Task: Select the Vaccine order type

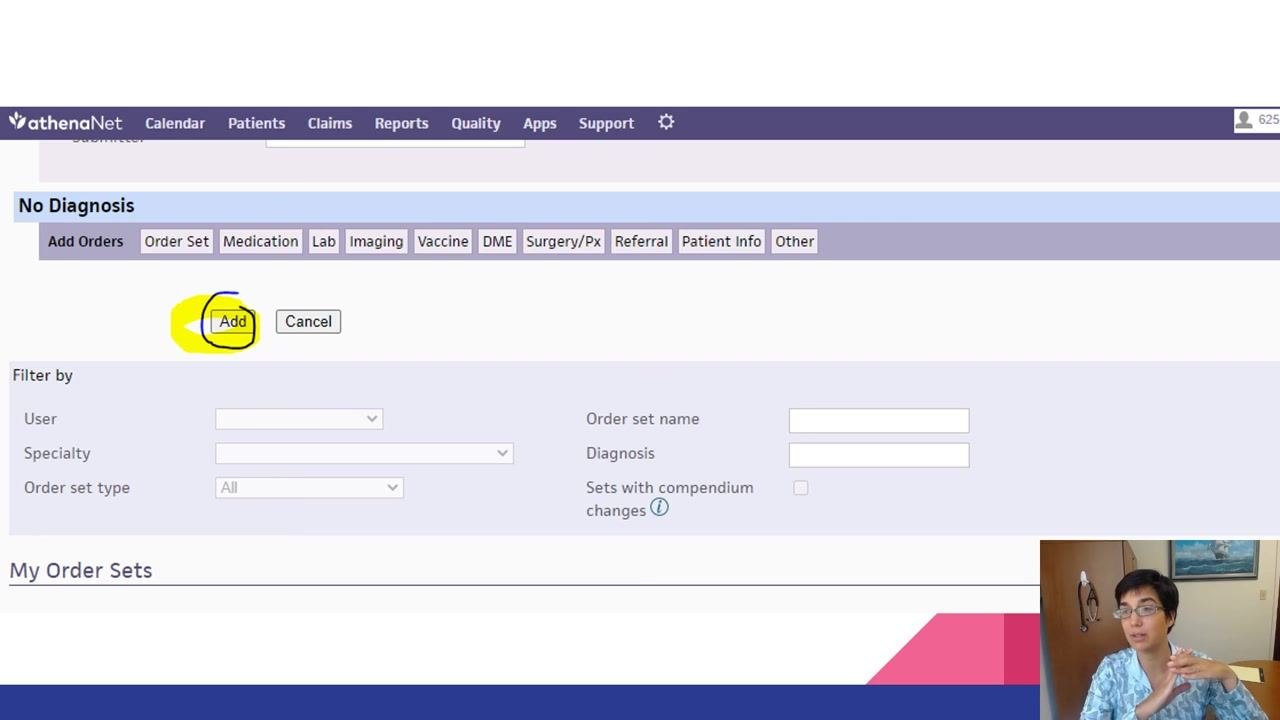Action: 443,241
